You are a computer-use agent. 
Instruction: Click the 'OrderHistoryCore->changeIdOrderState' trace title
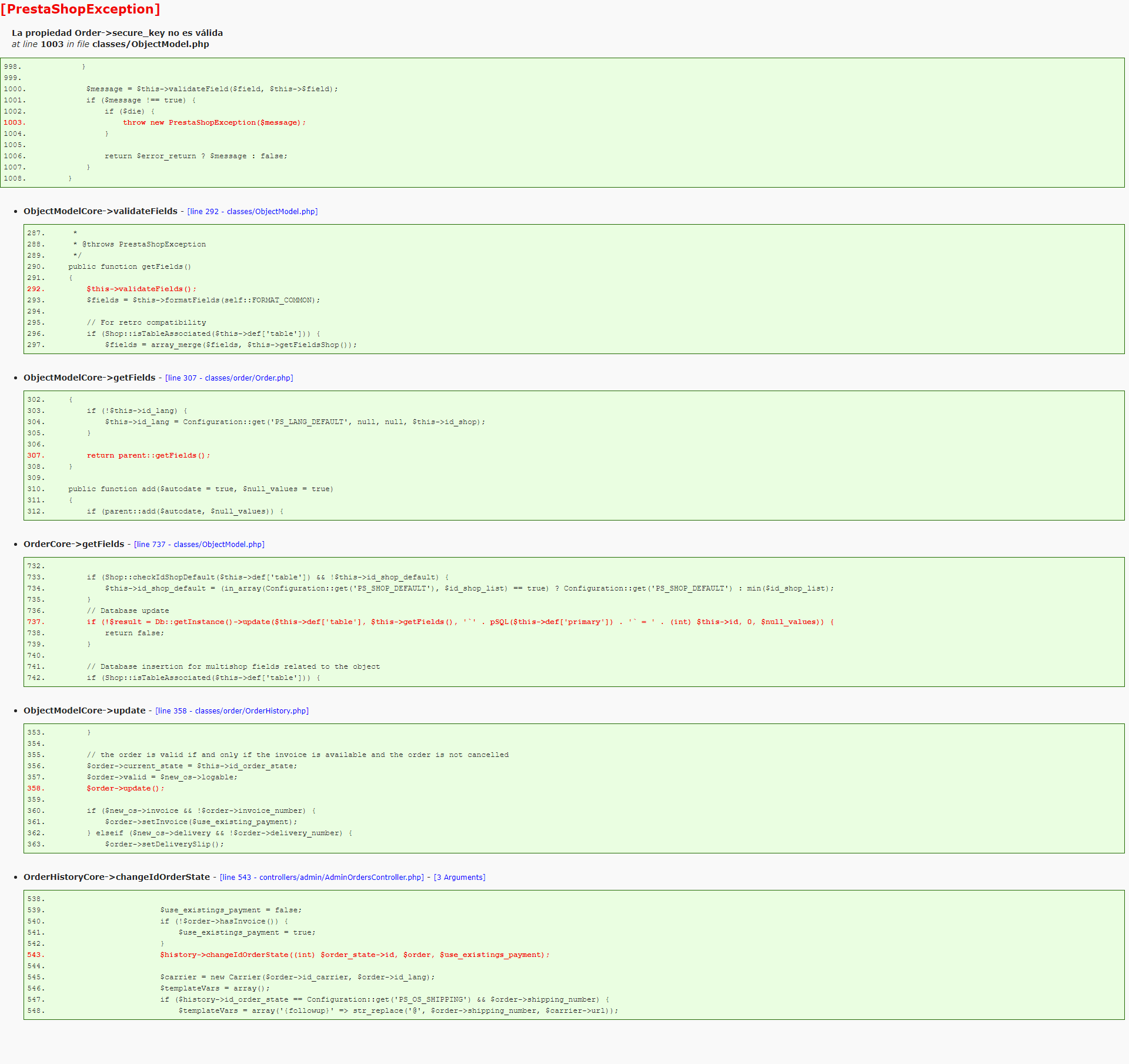pos(116,877)
